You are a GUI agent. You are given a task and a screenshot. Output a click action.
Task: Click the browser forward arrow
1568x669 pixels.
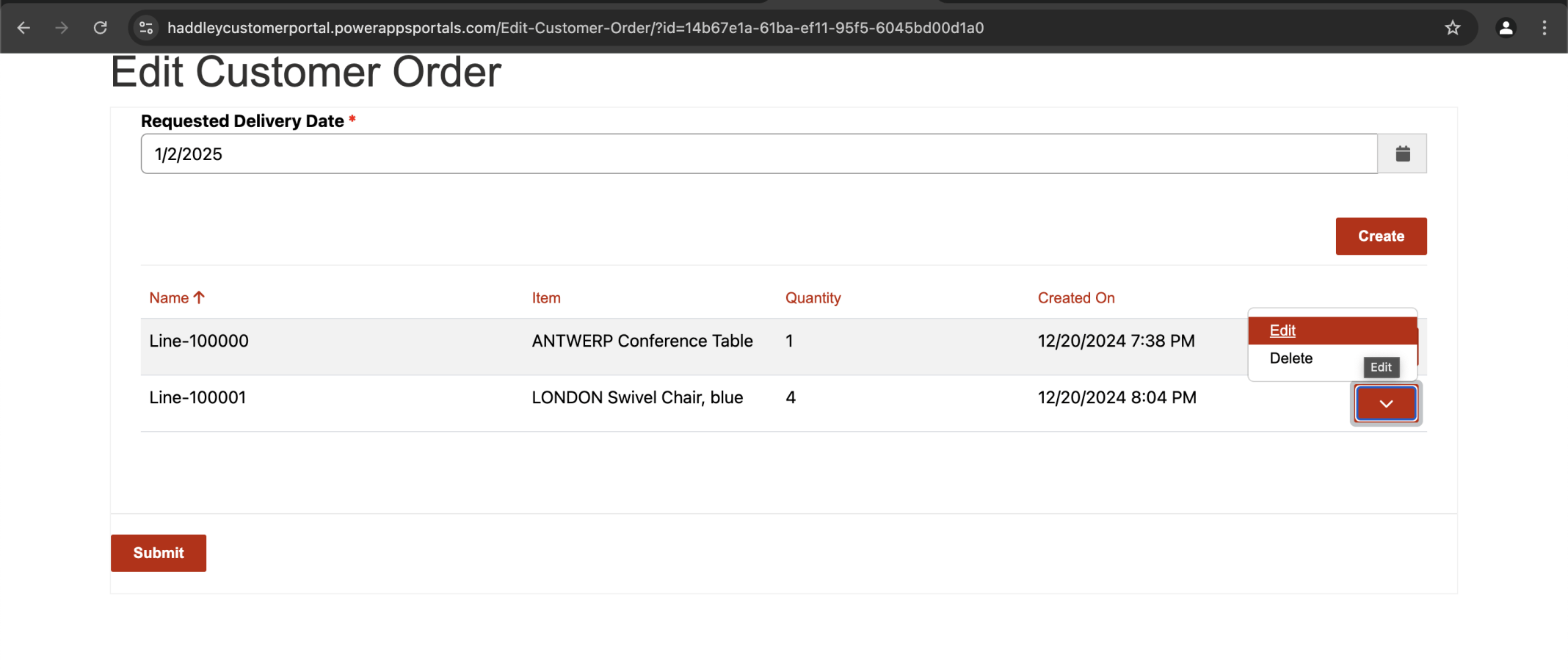point(62,28)
